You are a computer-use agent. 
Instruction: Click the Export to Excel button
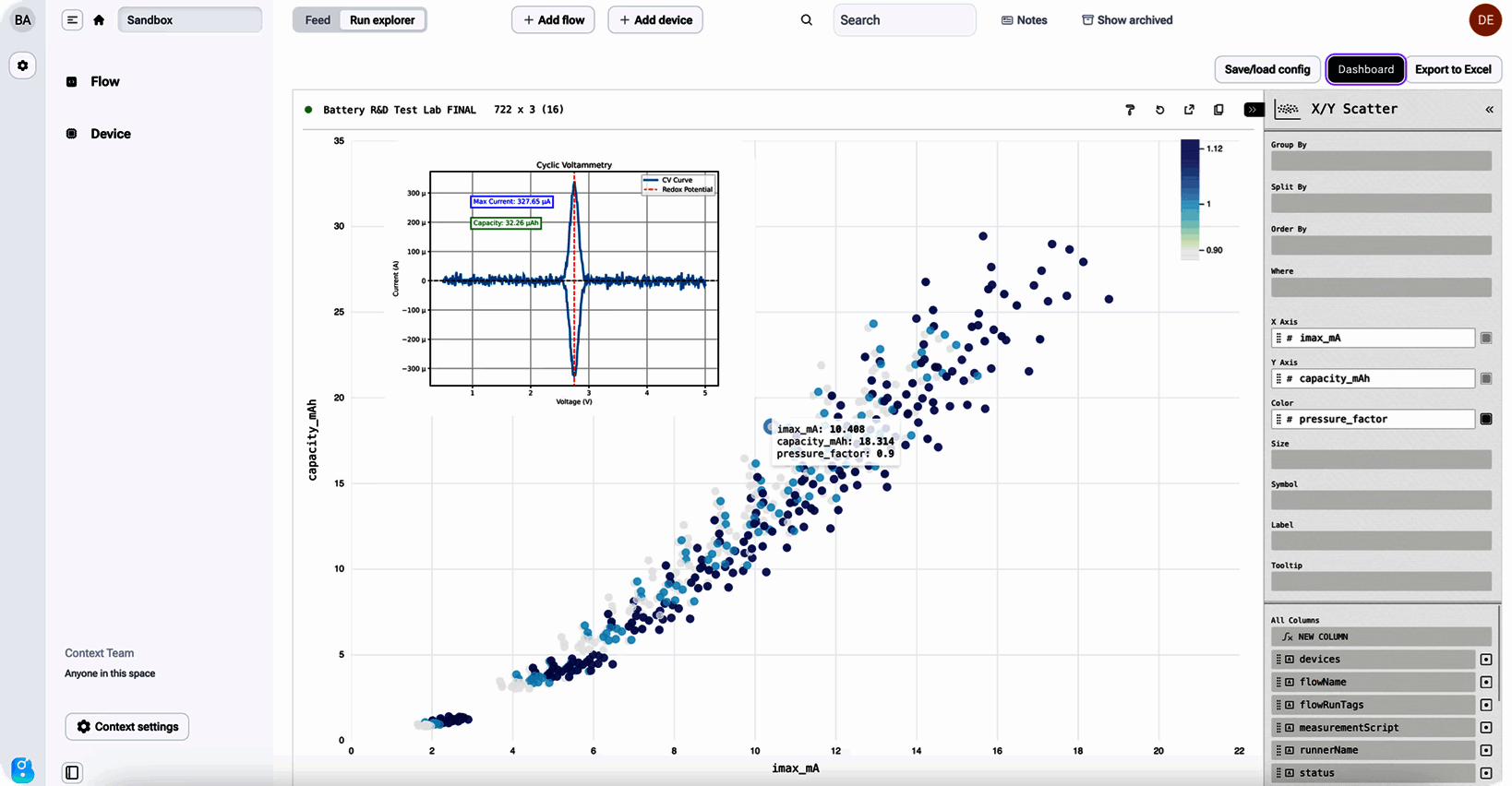point(1453,69)
